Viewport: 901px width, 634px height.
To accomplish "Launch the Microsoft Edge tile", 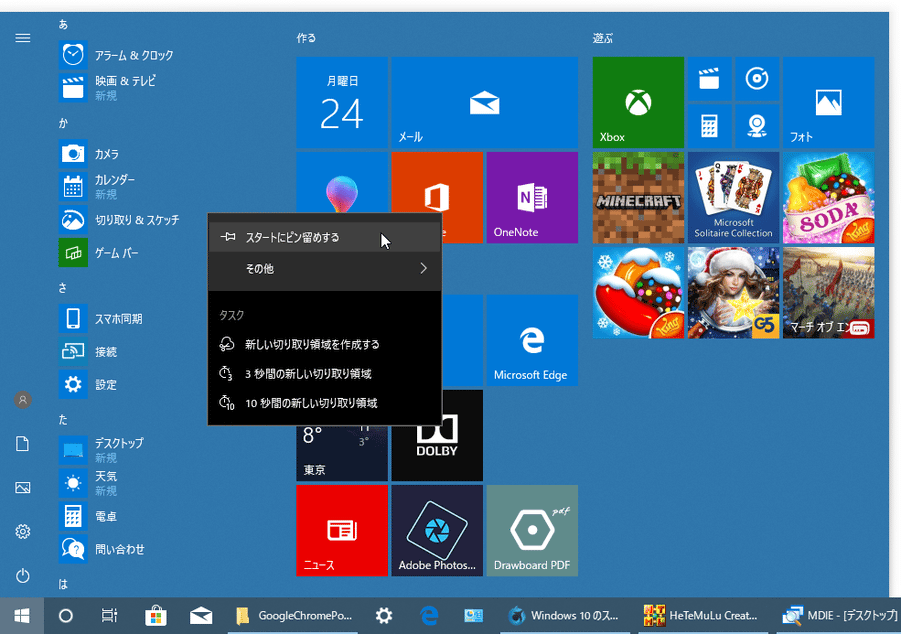I will (x=532, y=340).
